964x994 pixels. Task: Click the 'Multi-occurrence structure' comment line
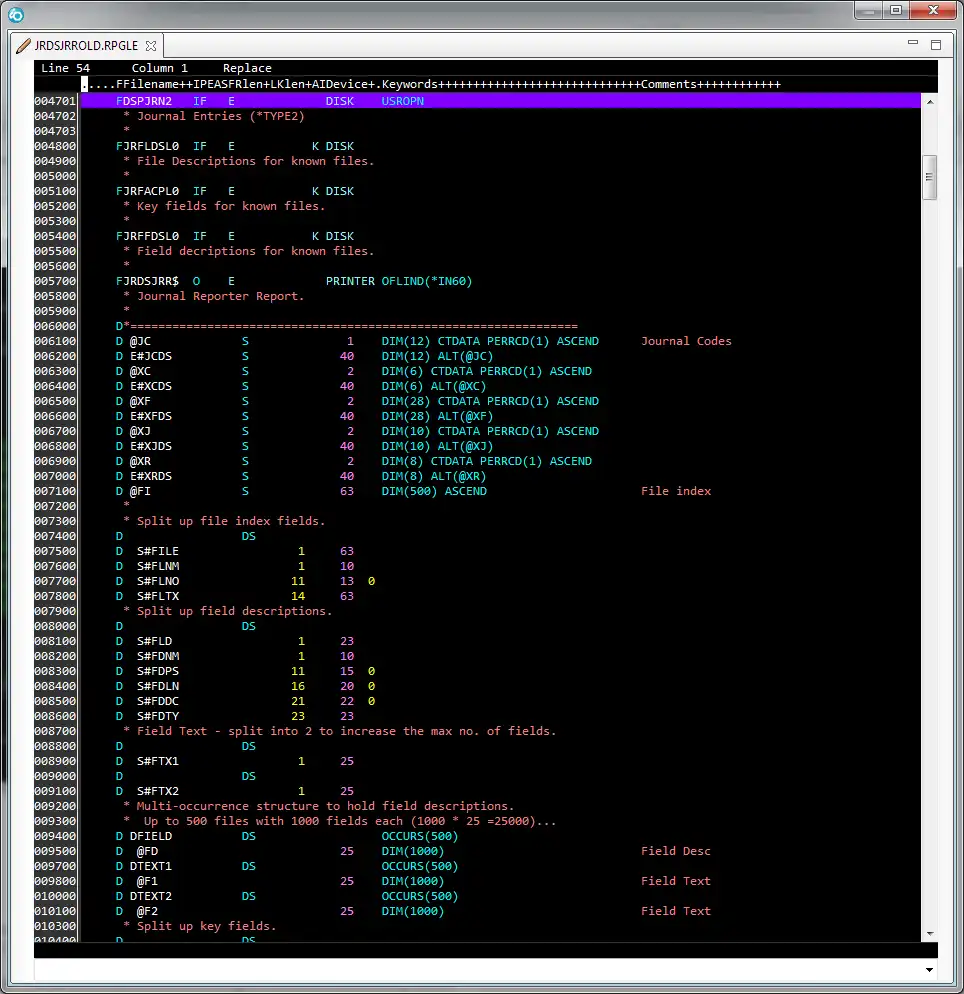[x=325, y=806]
